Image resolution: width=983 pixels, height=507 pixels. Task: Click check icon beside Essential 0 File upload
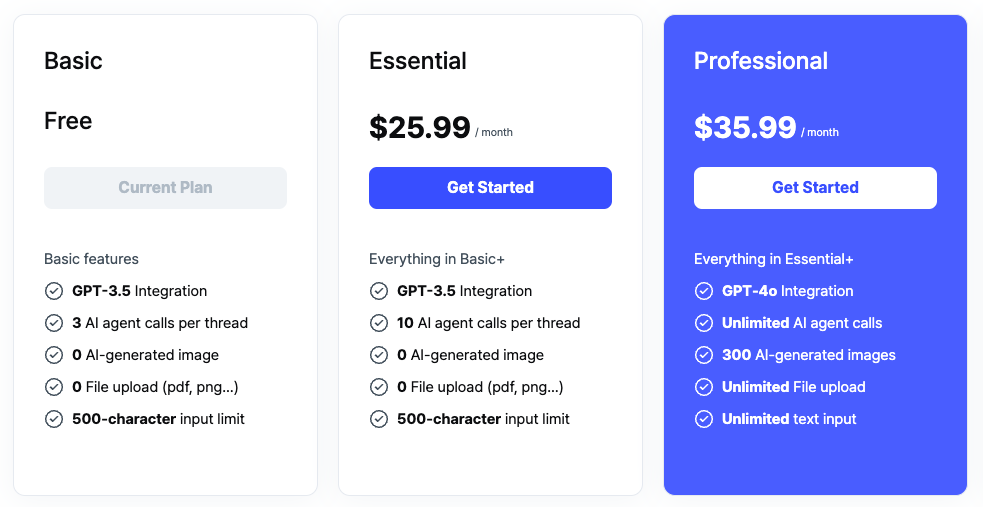click(x=379, y=387)
